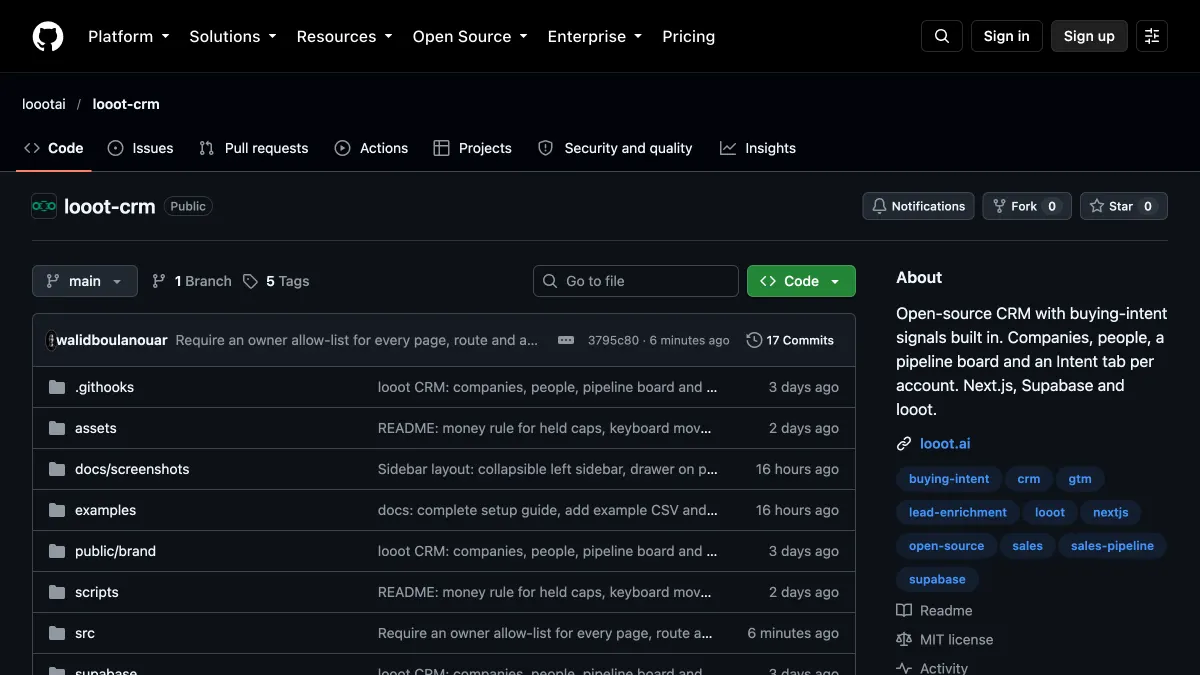The height and width of the screenshot is (675, 1200).
Task: Click the src folder icon
Action: [57, 633]
